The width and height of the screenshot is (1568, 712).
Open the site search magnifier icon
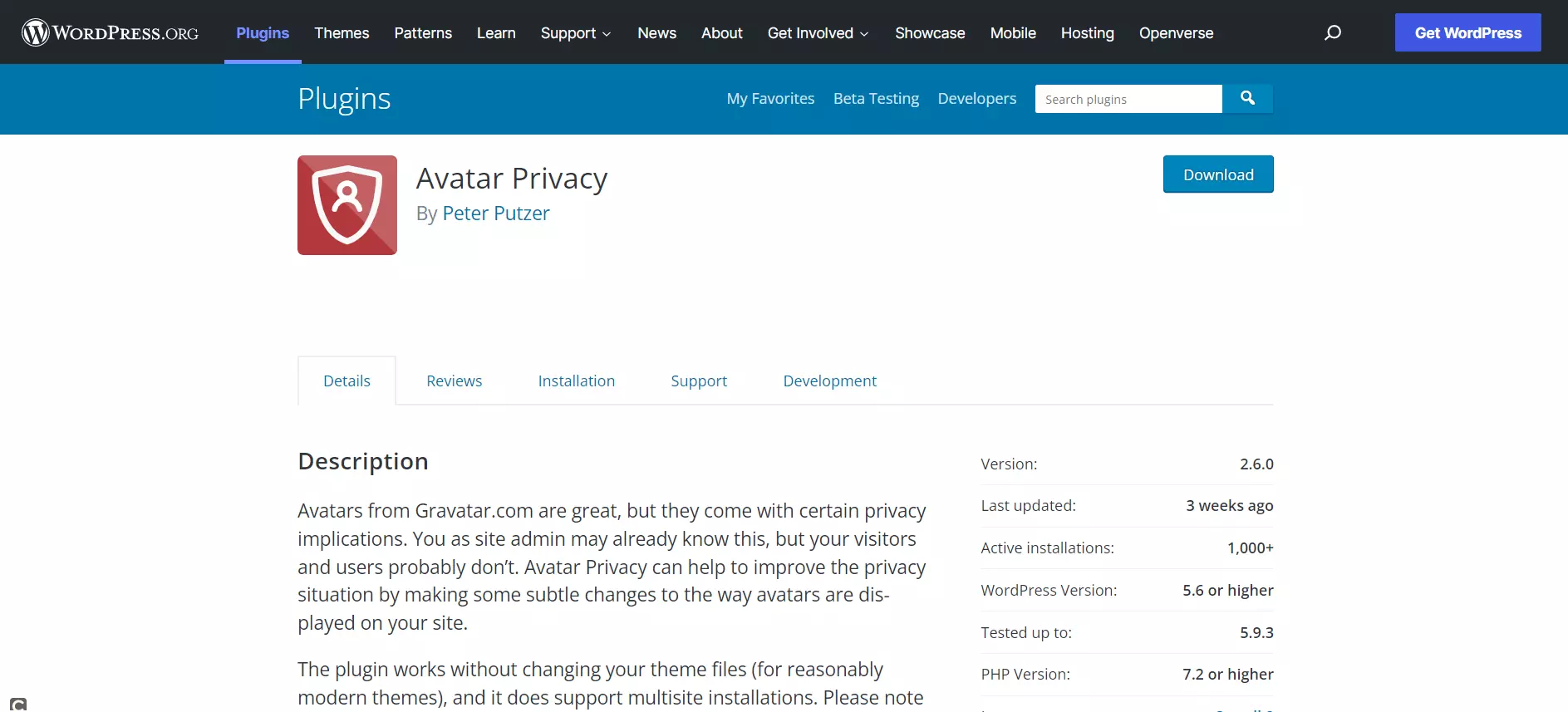pos(1332,32)
